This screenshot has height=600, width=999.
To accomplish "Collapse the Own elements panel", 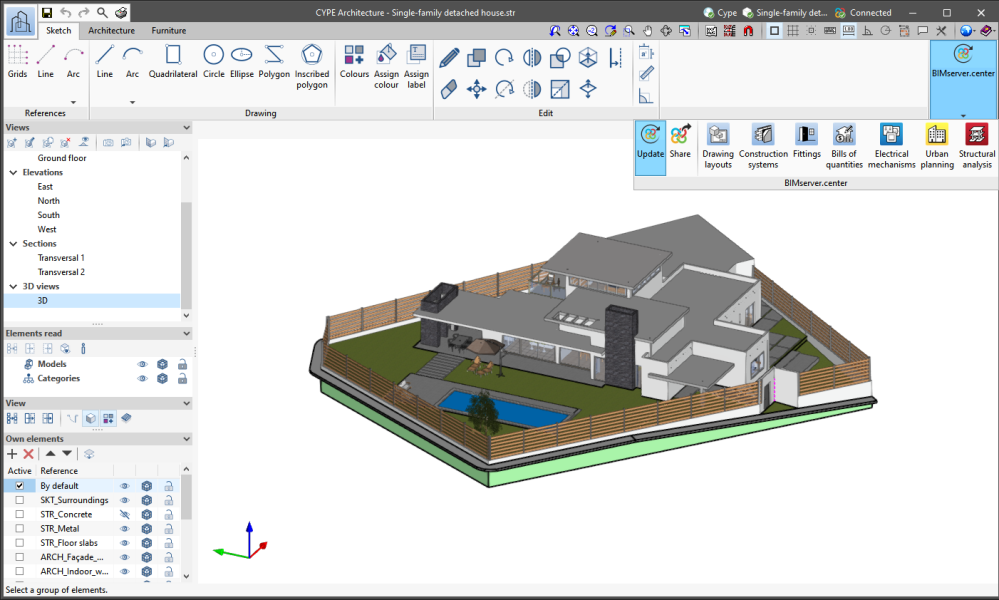I will [x=186, y=439].
